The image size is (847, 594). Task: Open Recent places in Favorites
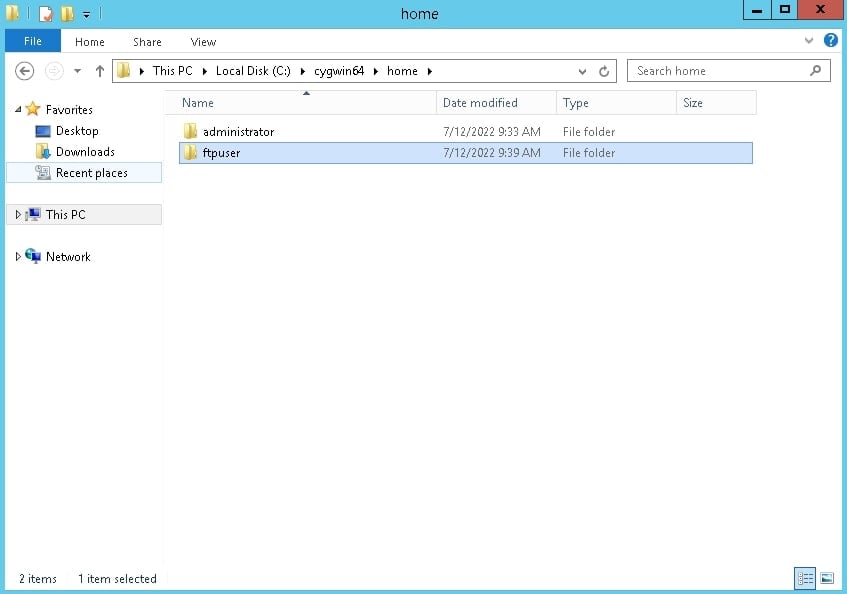(92, 173)
